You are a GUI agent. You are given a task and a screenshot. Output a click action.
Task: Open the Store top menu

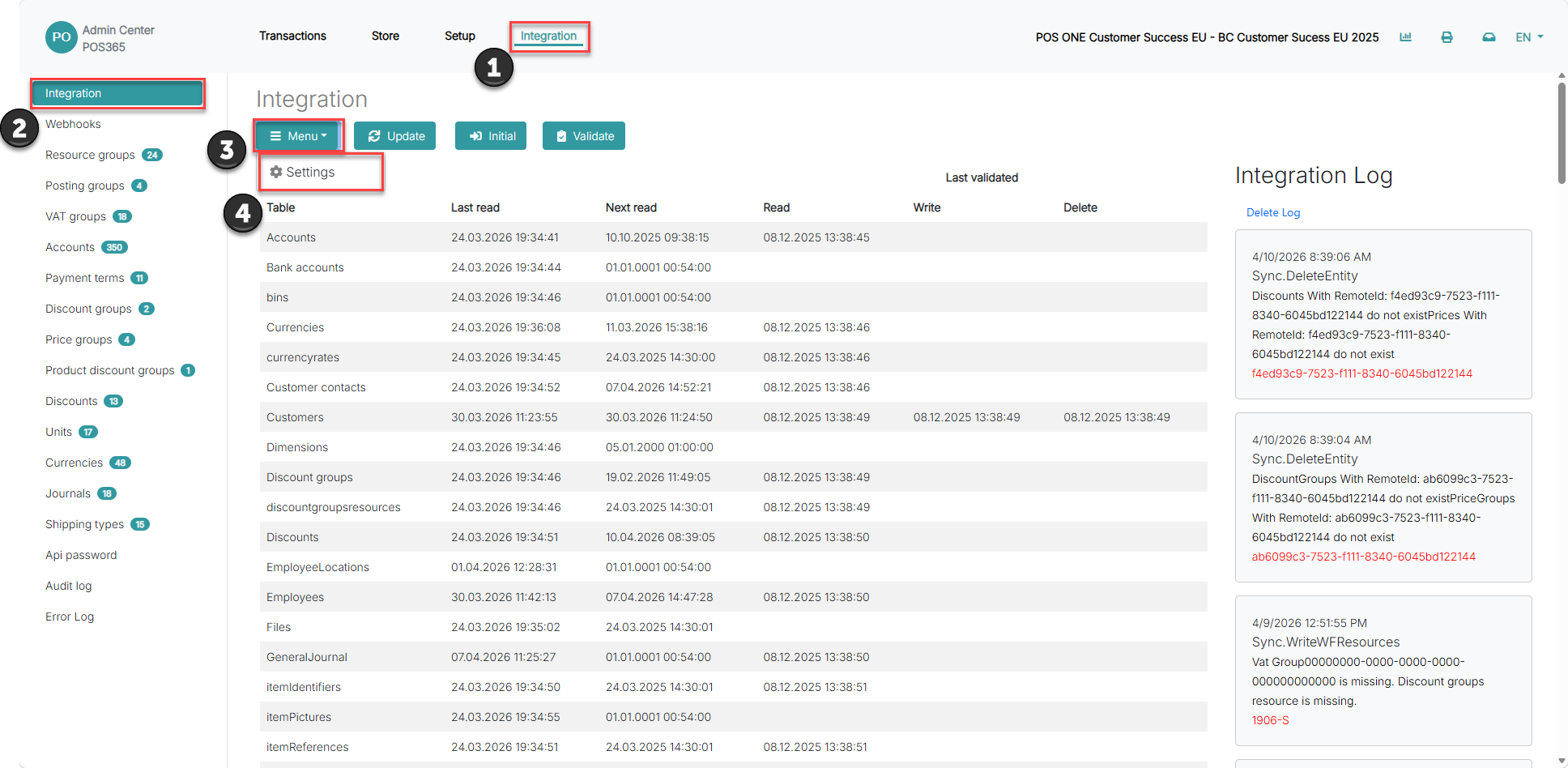coord(386,36)
